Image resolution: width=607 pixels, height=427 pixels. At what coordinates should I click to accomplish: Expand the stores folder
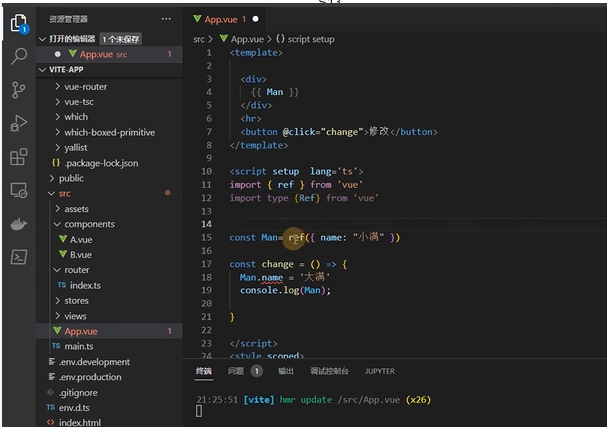[x=58, y=300]
